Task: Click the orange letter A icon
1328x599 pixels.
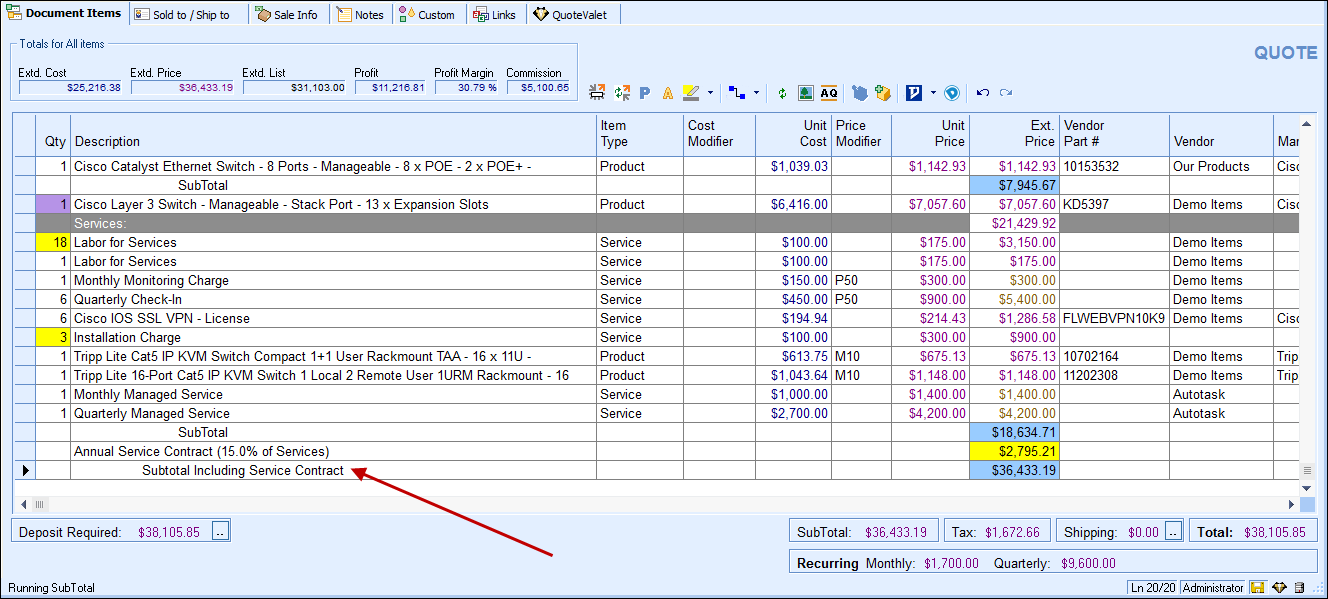Action: coord(668,93)
